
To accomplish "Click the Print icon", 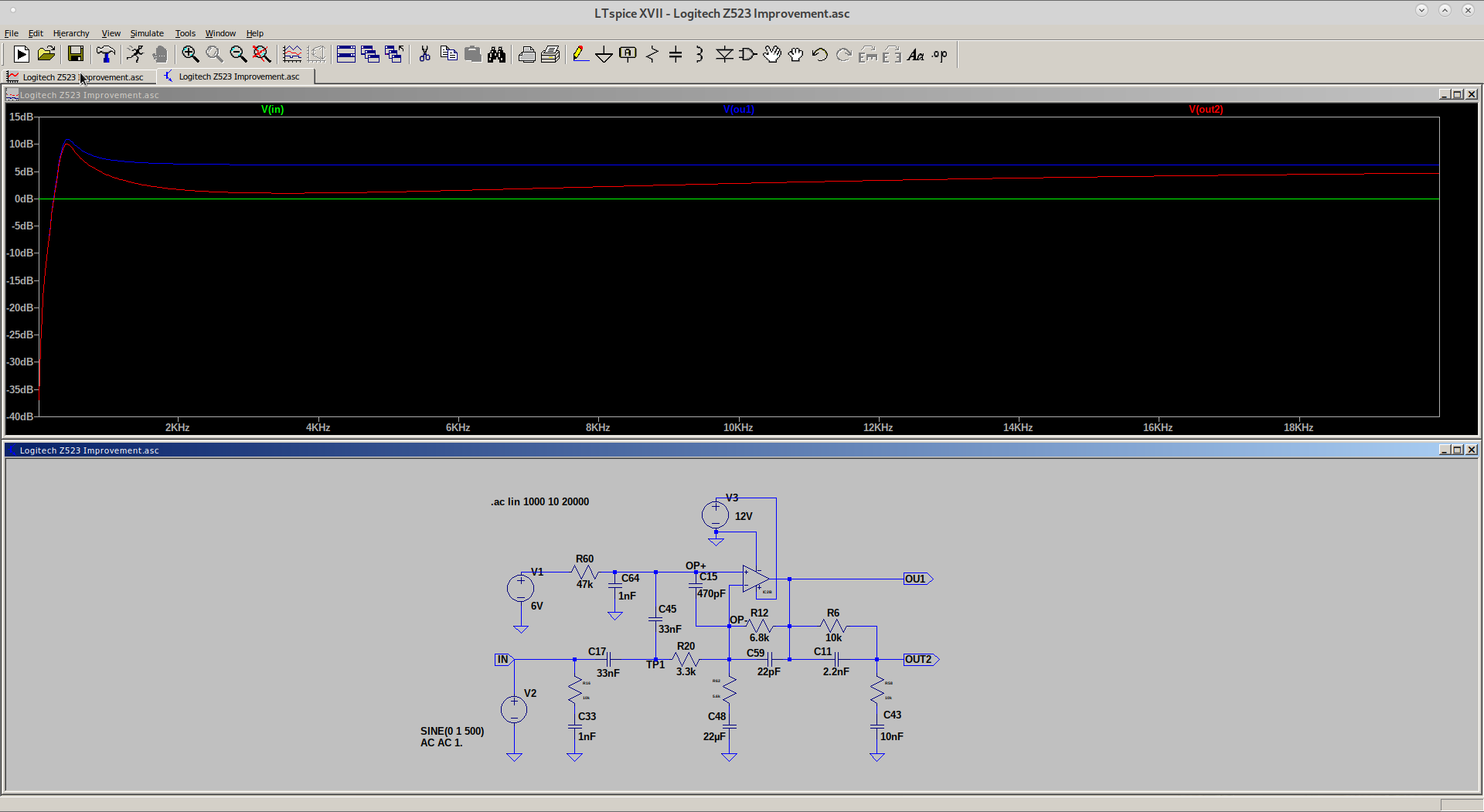I will click(x=526, y=54).
